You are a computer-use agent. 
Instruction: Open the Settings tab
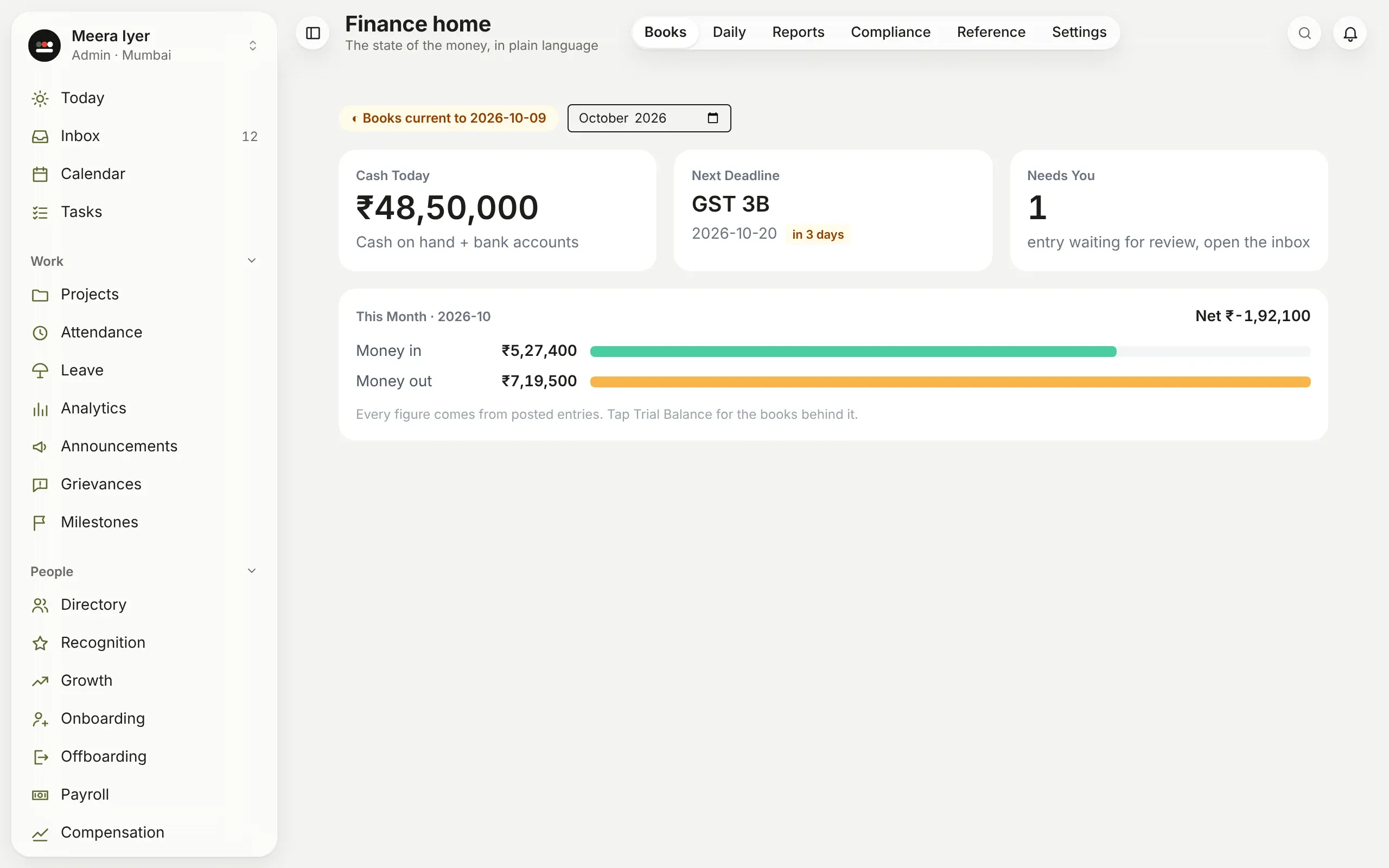click(x=1079, y=32)
